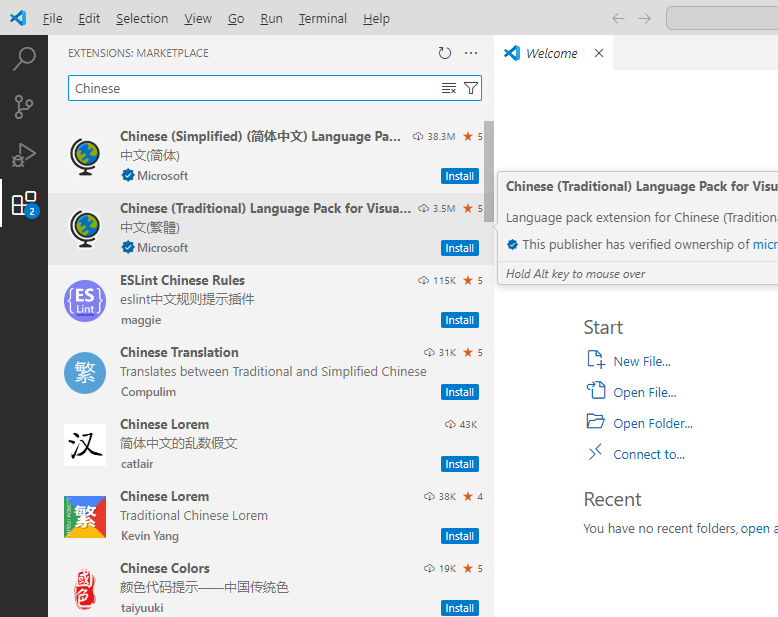The image size is (778, 617).
Task: Open the Run menu
Action: (x=271, y=19)
